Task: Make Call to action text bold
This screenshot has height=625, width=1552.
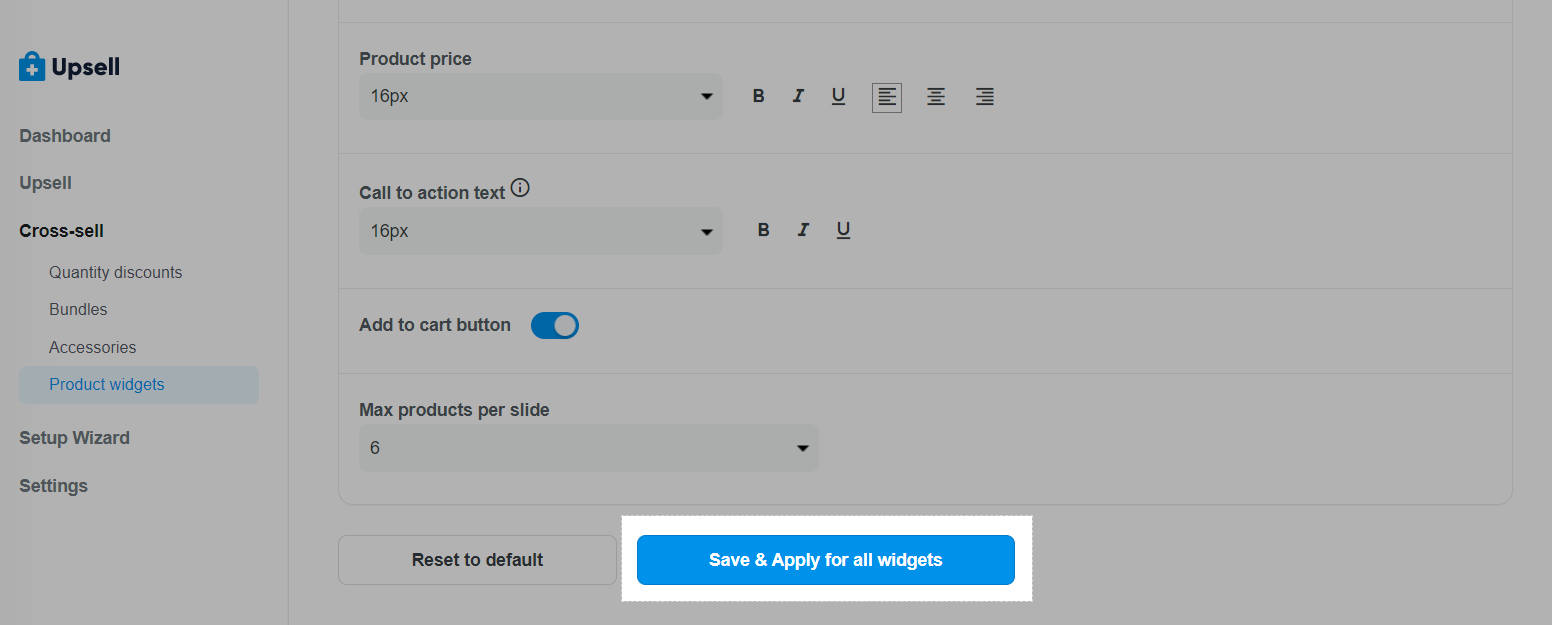Action: 764,231
